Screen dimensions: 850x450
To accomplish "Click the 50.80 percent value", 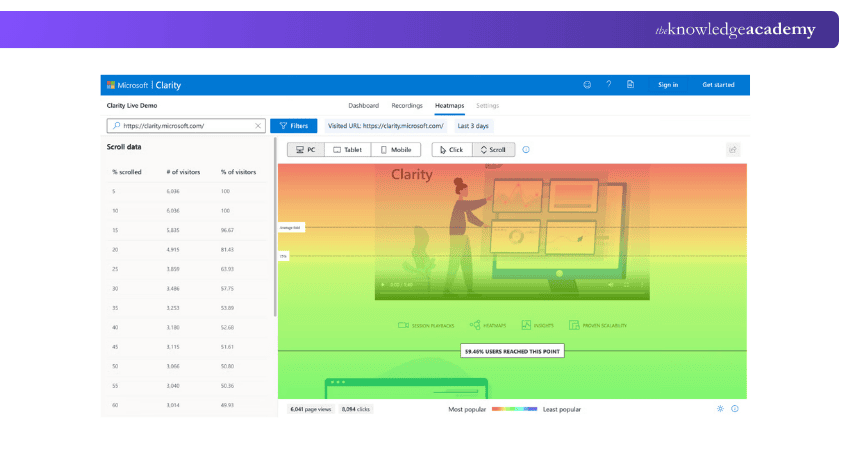I will point(227,367).
